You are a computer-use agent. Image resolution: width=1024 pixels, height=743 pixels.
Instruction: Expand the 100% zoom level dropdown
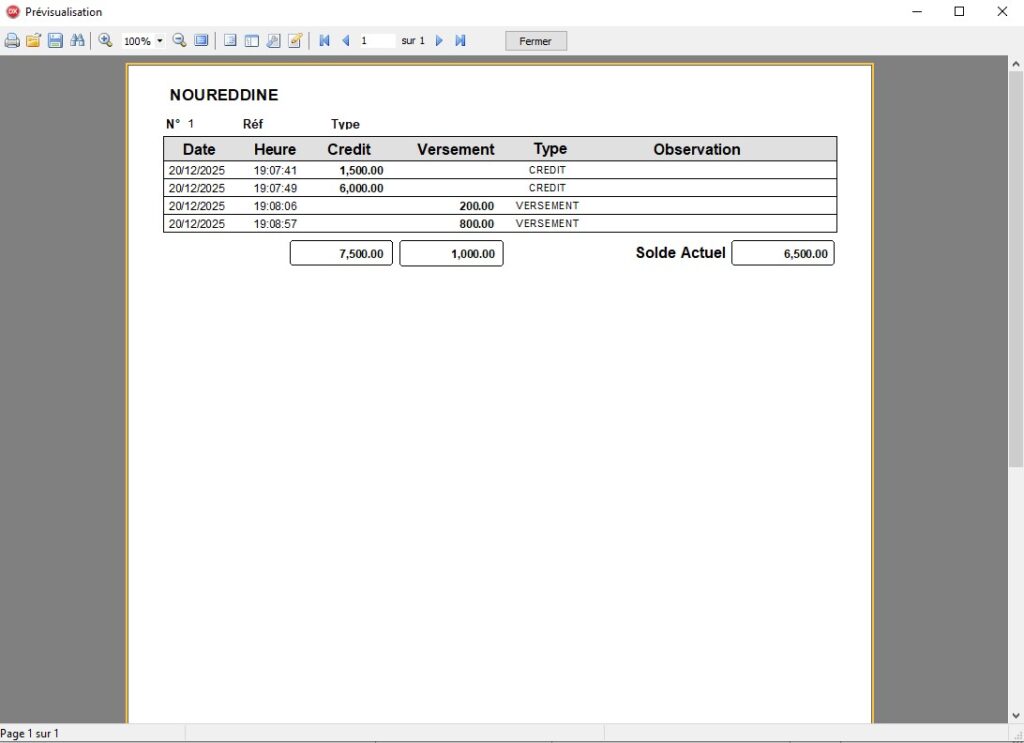tap(160, 41)
